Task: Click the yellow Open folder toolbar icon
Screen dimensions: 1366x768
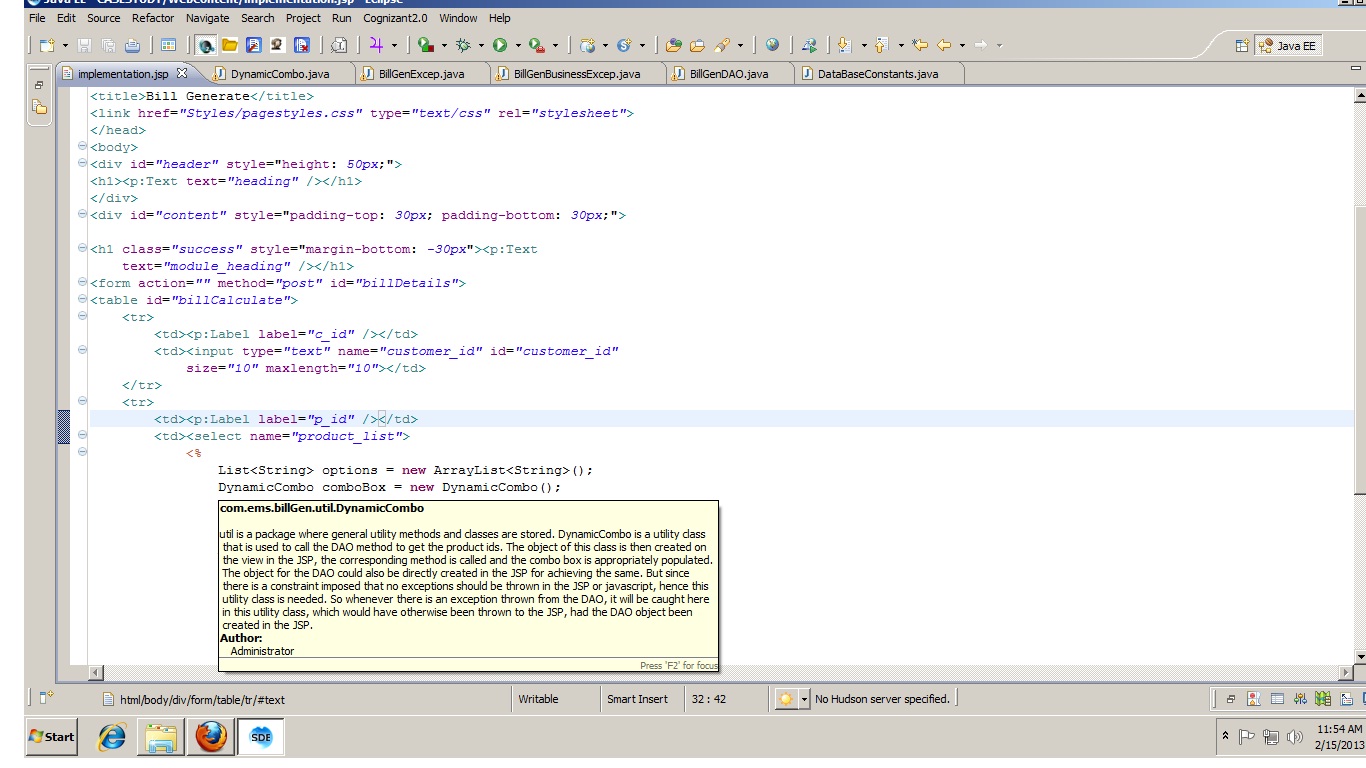Action: pyautogui.click(x=229, y=45)
